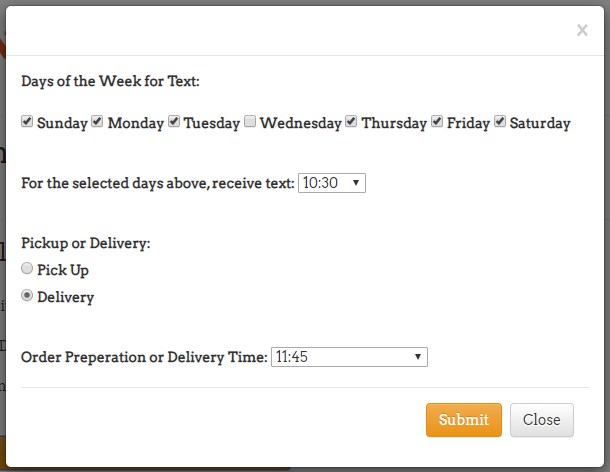The width and height of the screenshot is (610, 472).
Task: Disable texts on Tuesday
Action: [174, 122]
